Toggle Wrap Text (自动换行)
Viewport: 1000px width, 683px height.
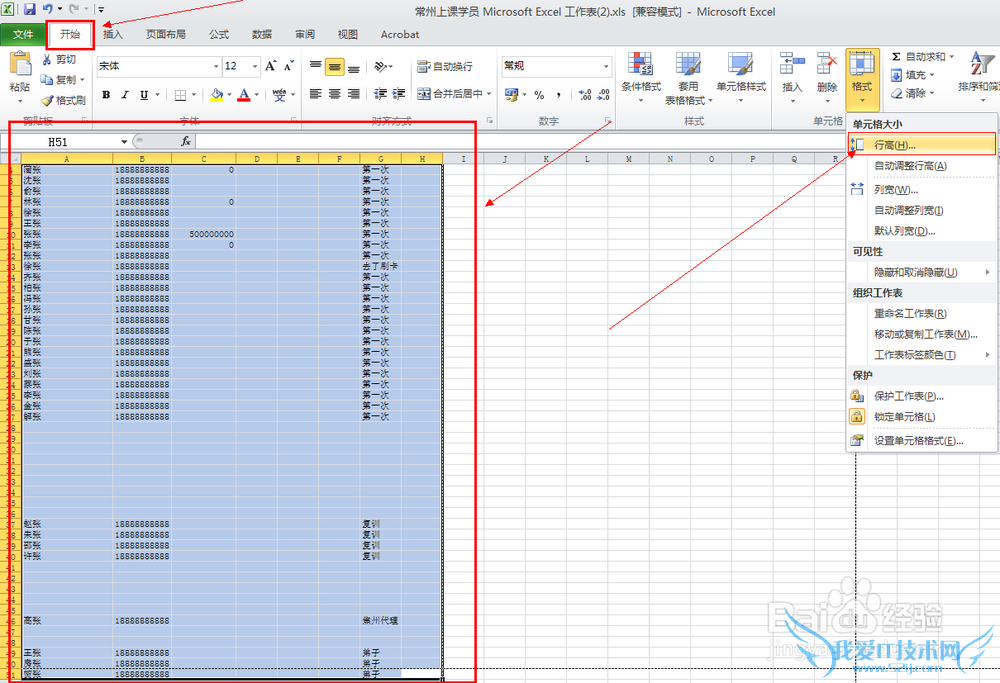pos(445,66)
